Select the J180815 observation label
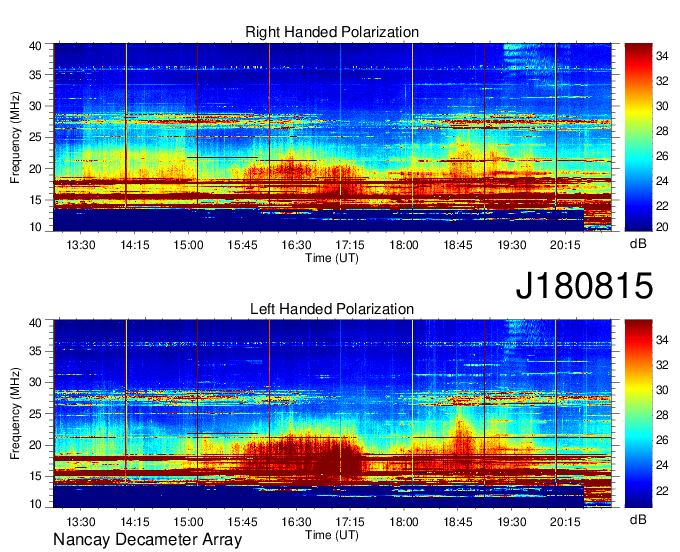The image size is (680, 552). point(584,285)
